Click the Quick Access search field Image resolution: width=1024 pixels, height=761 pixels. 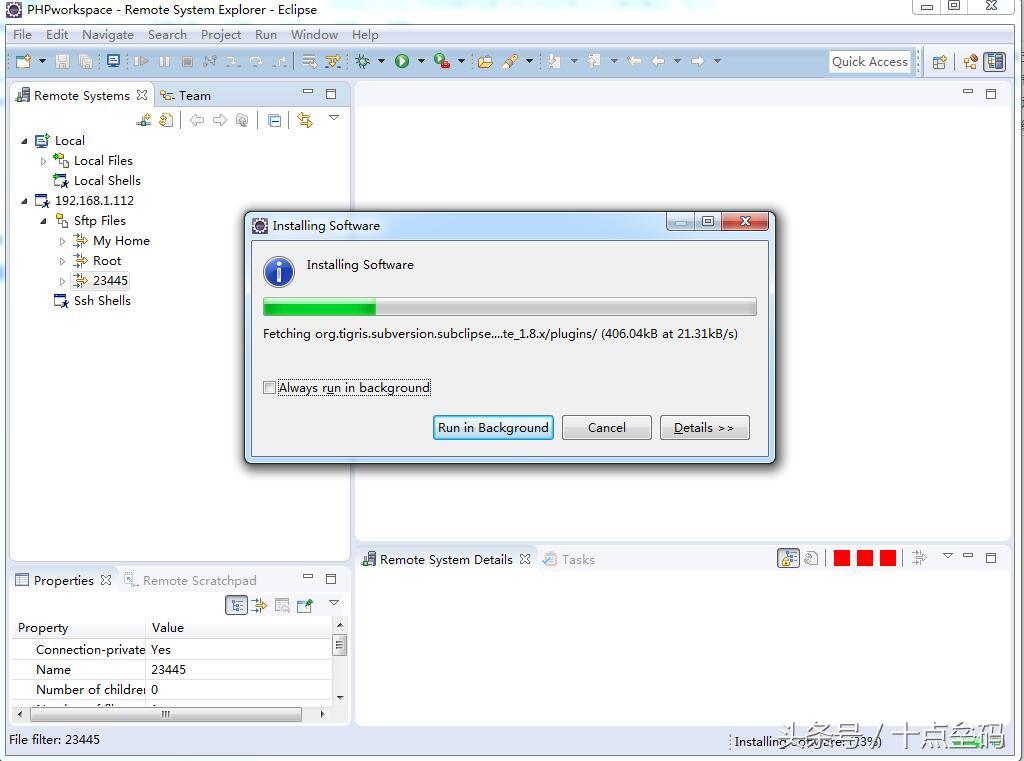pyautogui.click(x=870, y=61)
